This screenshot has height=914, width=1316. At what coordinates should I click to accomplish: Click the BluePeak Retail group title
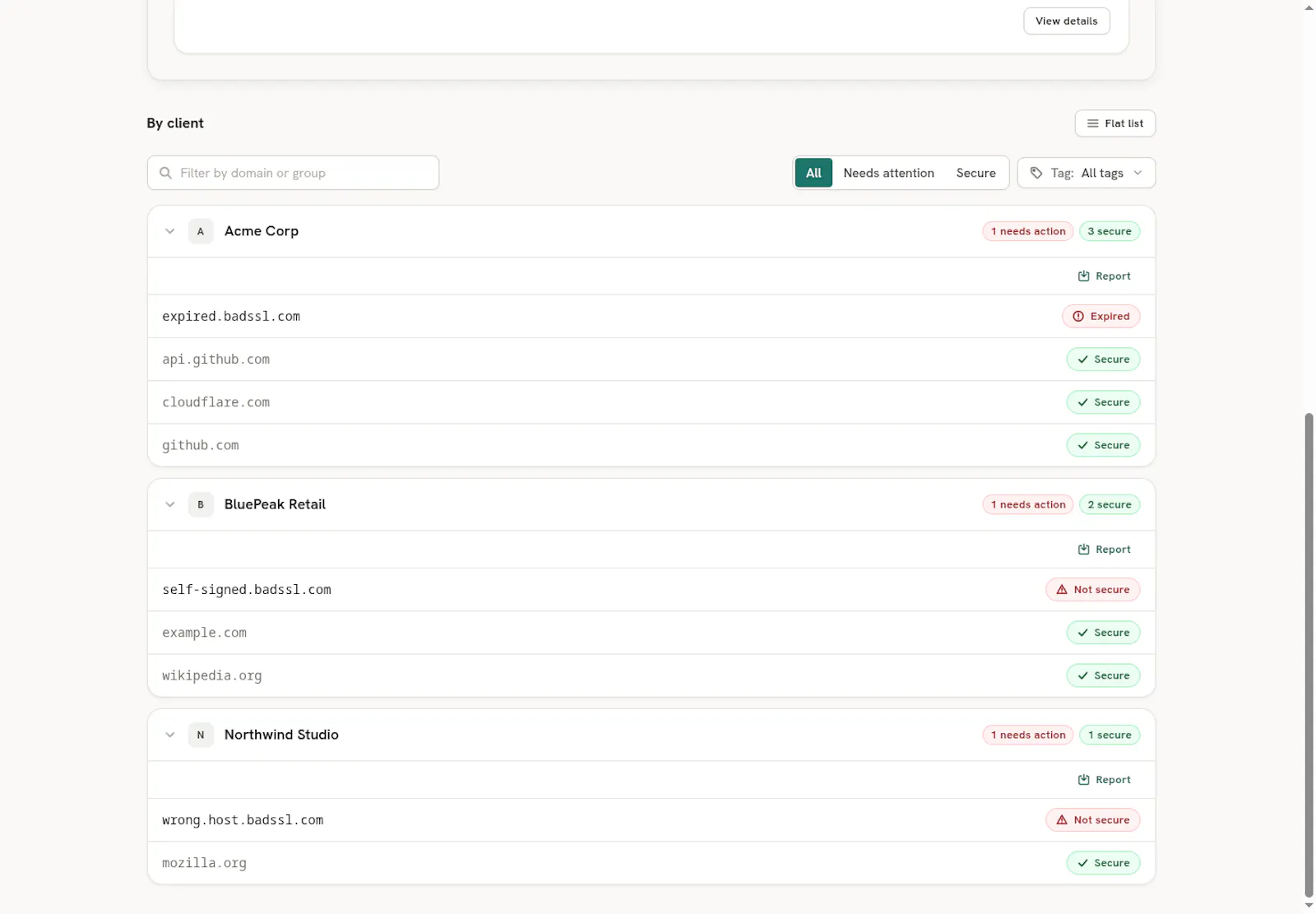pos(275,504)
